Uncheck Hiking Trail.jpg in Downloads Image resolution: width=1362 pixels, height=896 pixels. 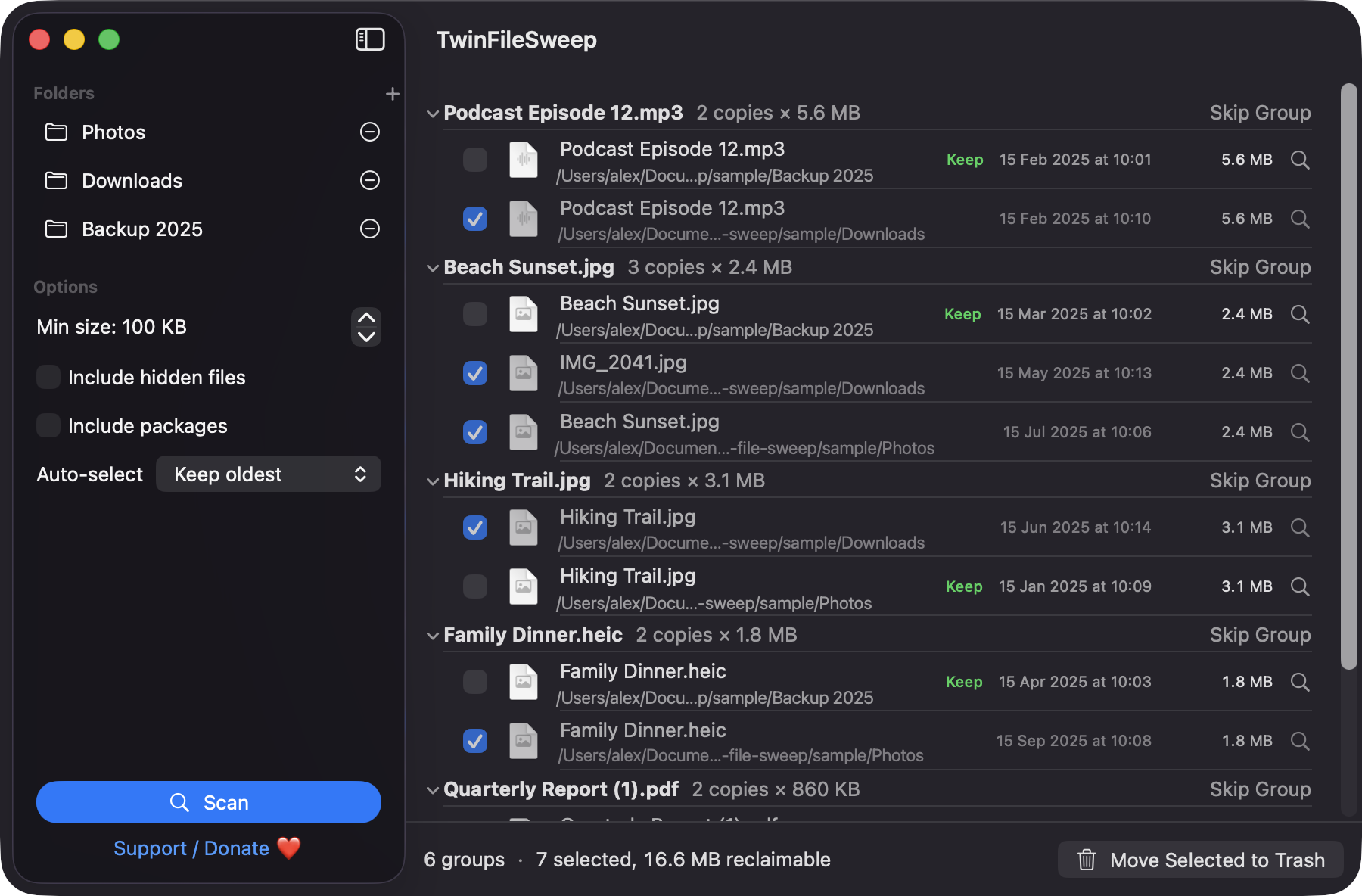point(475,527)
